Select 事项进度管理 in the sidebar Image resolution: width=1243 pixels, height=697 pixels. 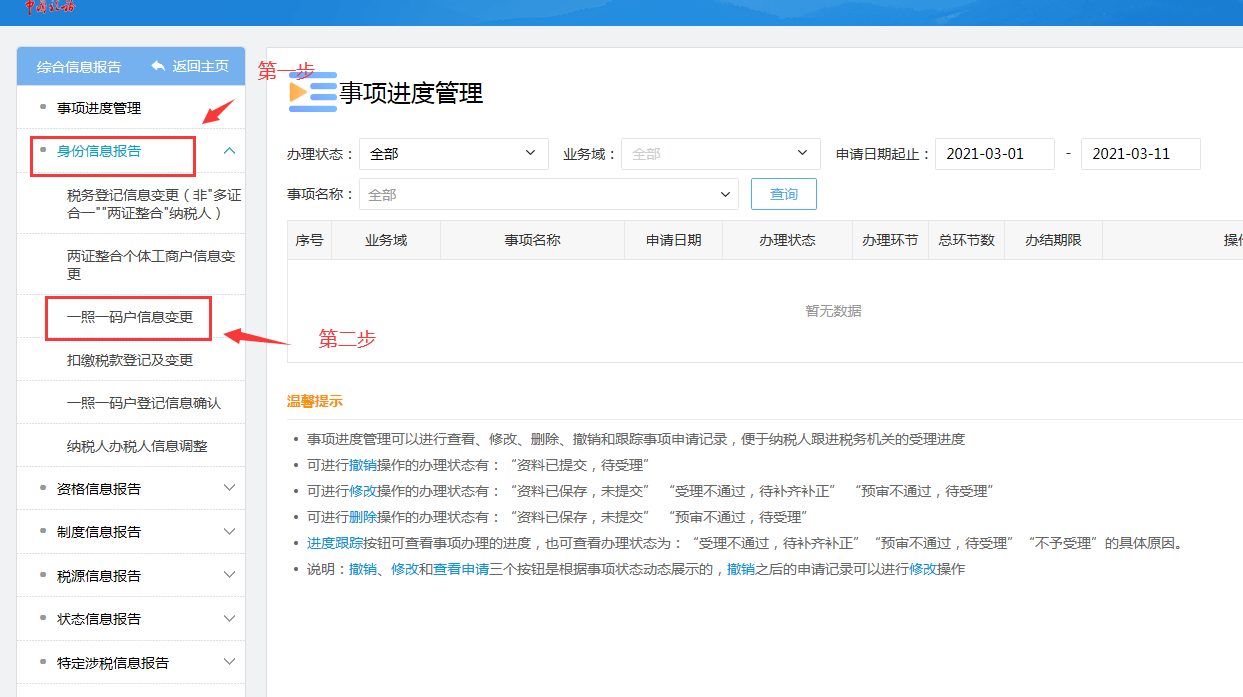99,108
